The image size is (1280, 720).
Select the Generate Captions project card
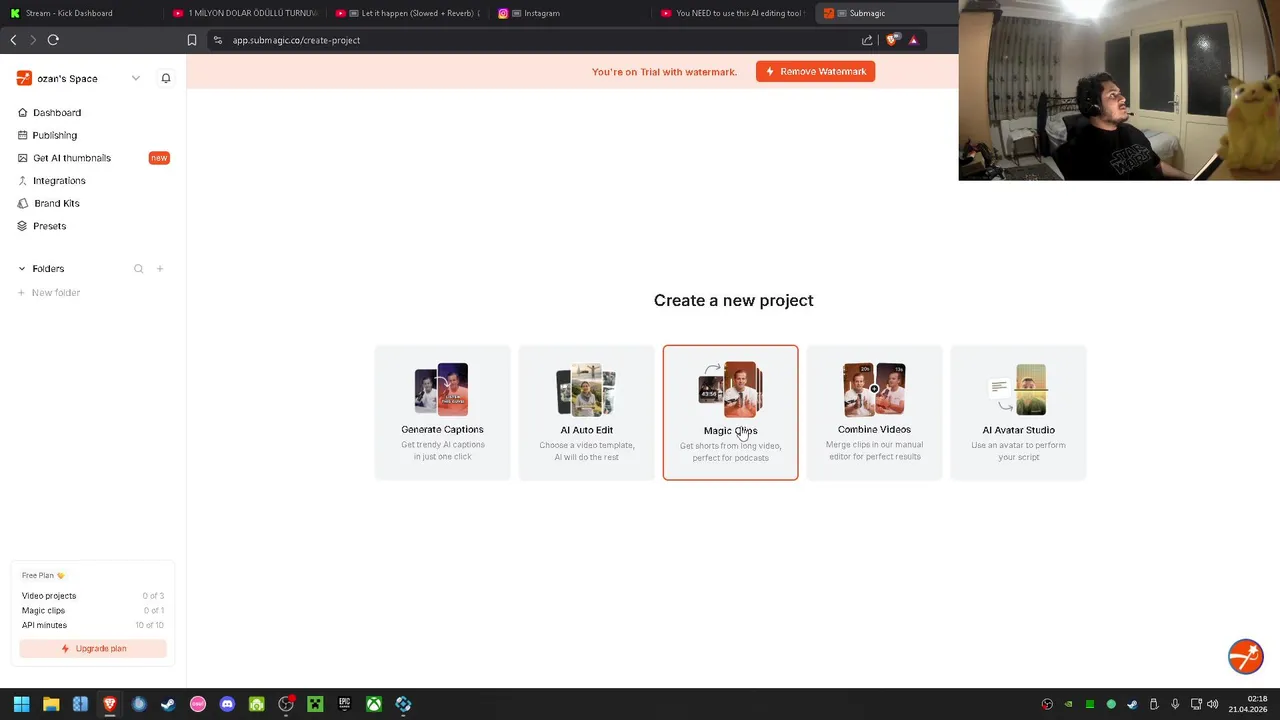[x=442, y=412]
